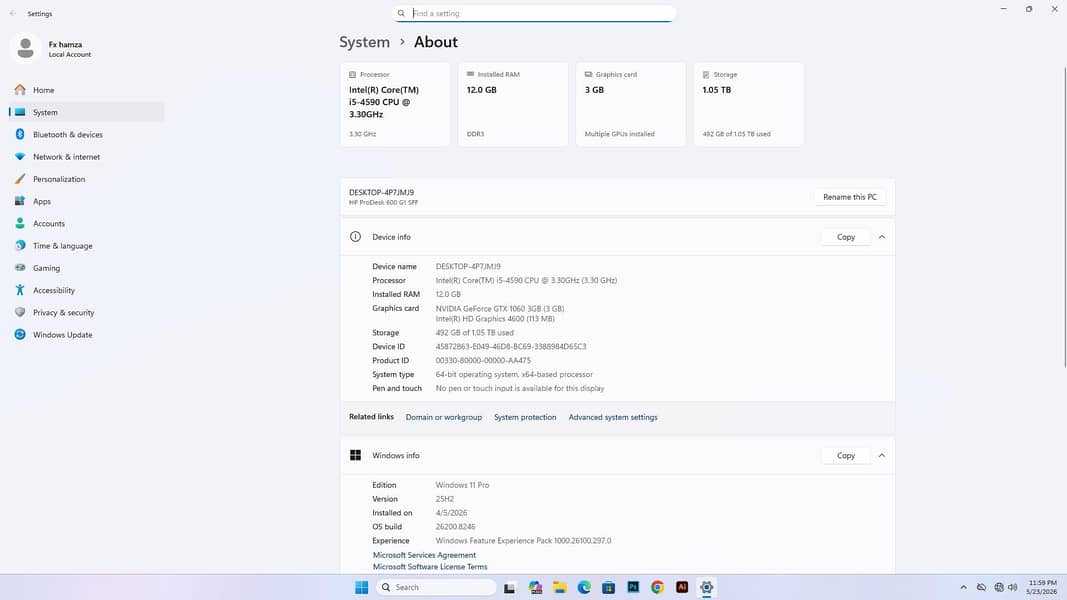The height and width of the screenshot is (600, 1067).
Task: Launch Microsoft Edge from the taskbar
Action: 584,588
